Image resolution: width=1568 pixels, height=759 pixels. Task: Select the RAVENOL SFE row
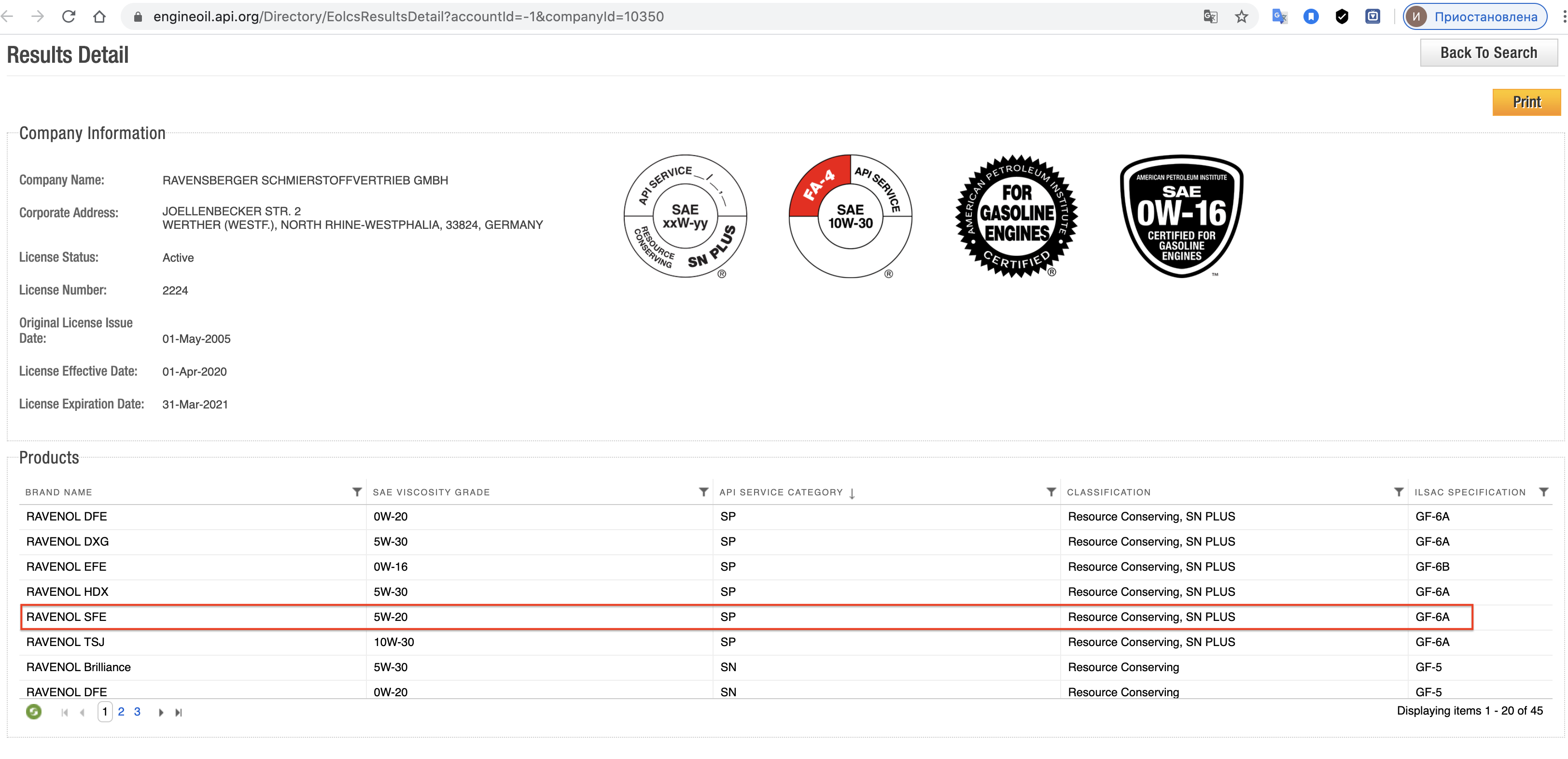click(x=785, y=617)
